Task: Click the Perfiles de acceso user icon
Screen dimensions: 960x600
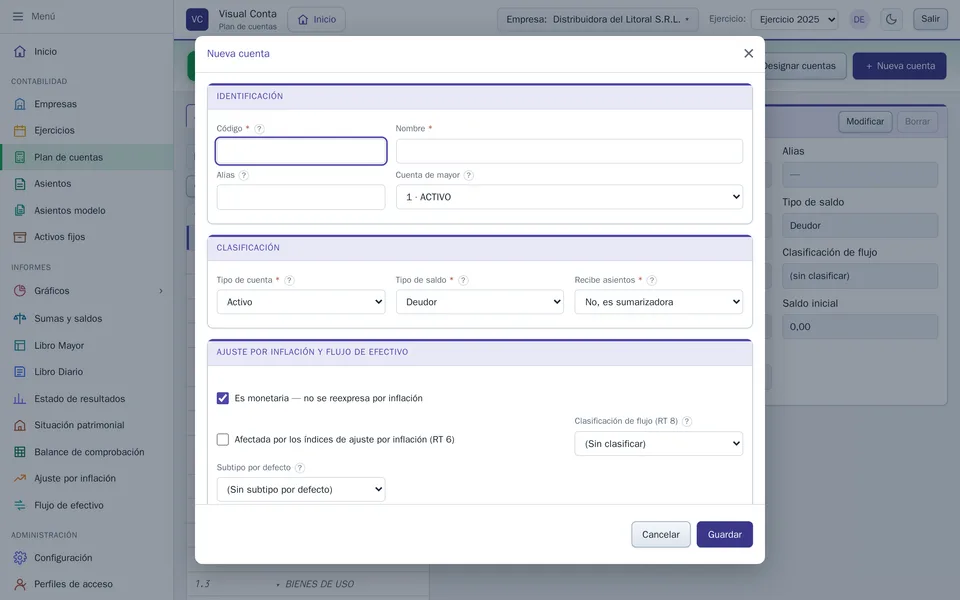Action: pyautogui.click(x=20, y=584)
